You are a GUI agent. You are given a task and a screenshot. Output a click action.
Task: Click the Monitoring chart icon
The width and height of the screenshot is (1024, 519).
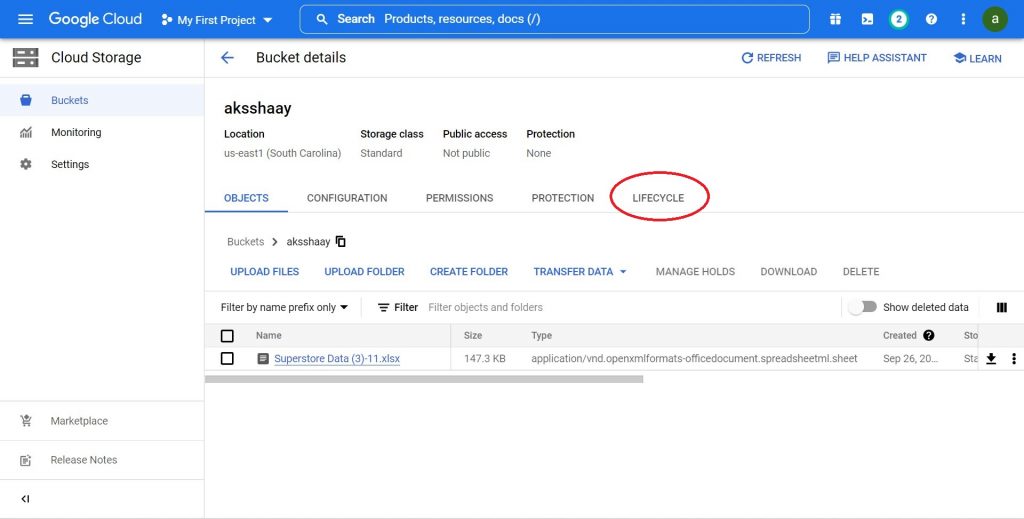click(25, 133)
